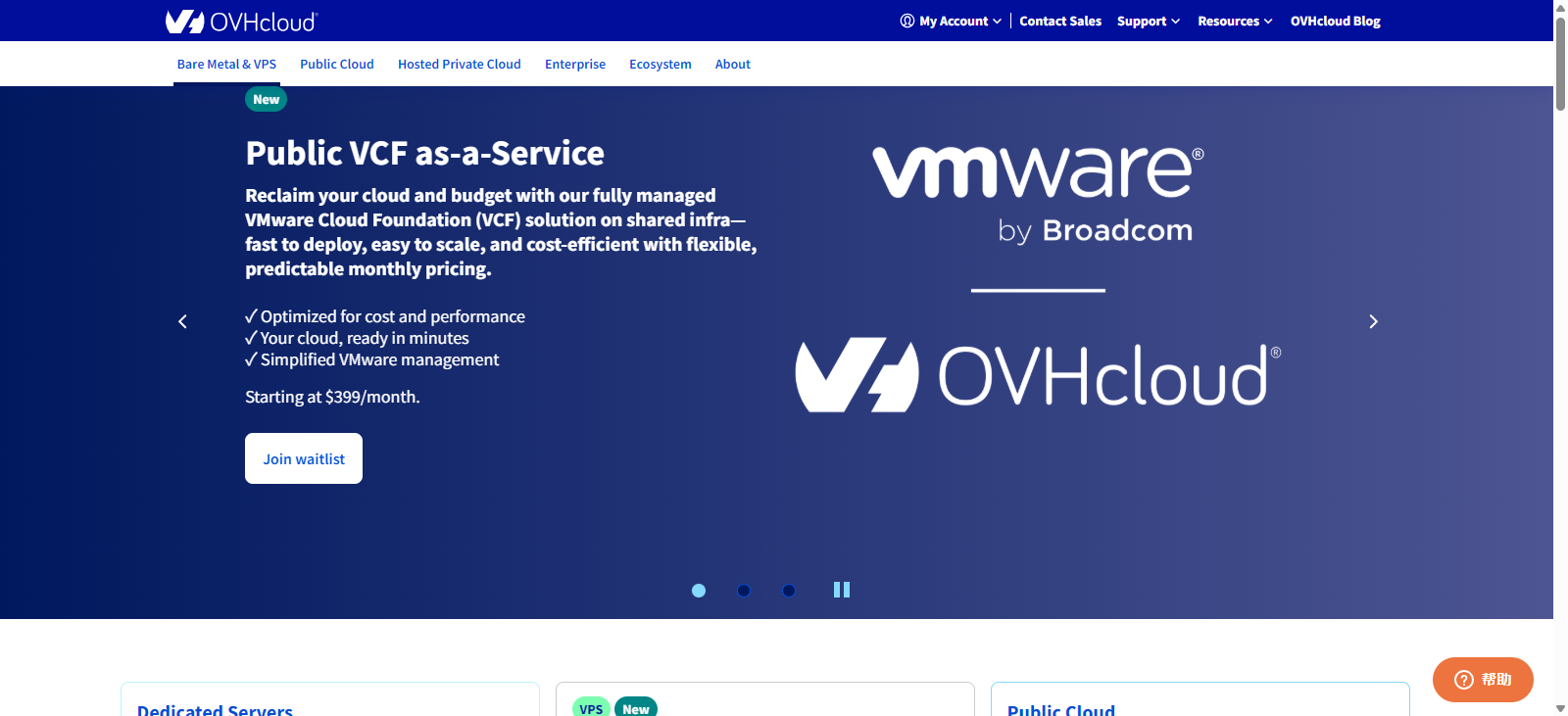This screenshot has width=1568, height=716.
Task: Click the OVHcloud logo in header
Action: click(x=241, y=21)
